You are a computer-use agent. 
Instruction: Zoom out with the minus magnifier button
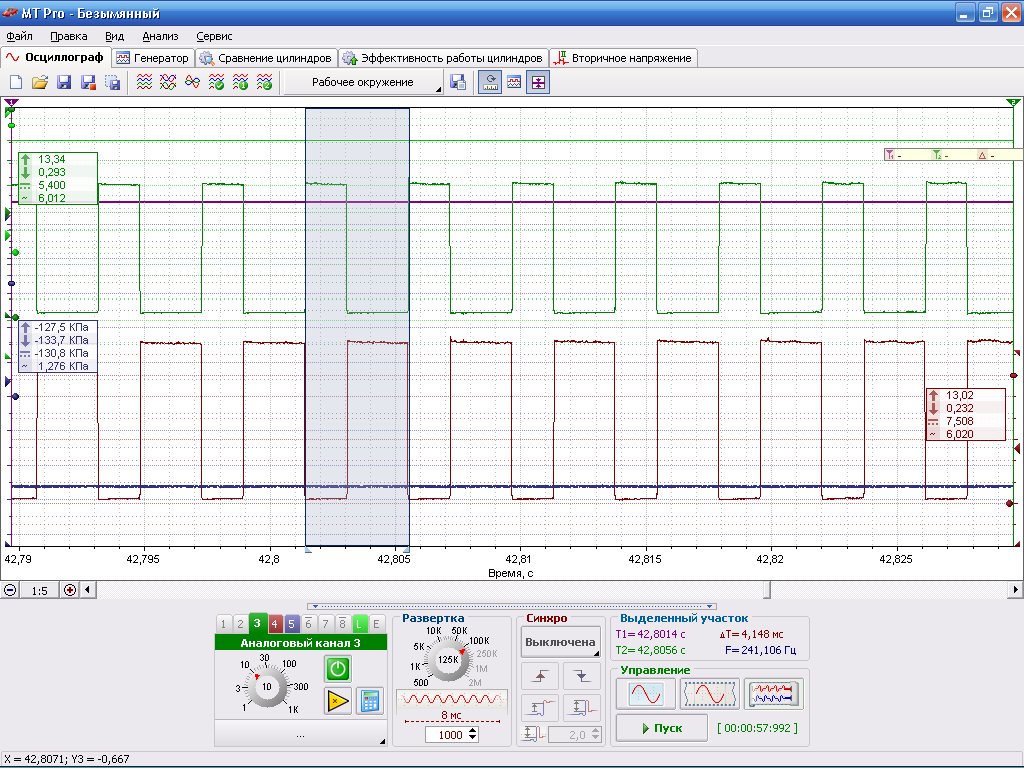pos(10,590)
